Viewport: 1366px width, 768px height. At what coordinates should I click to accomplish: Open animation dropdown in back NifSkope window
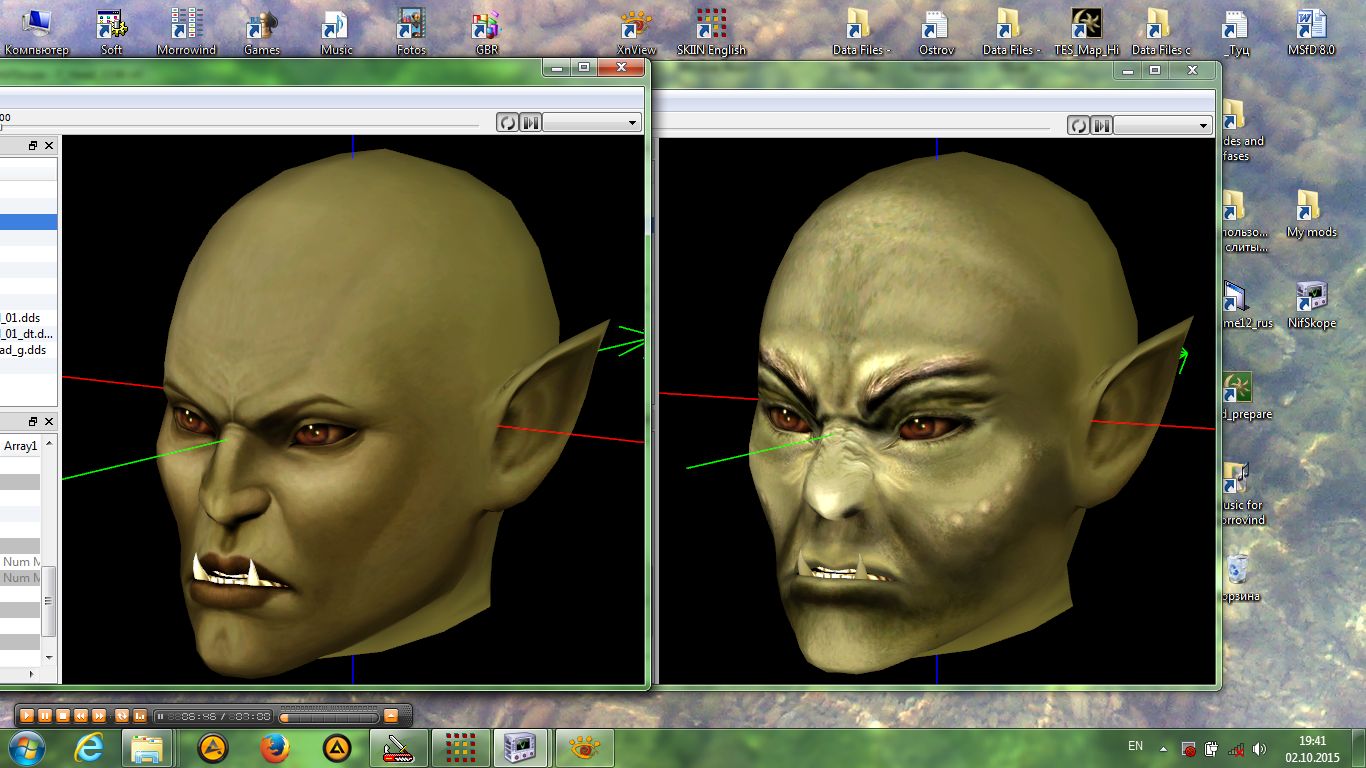coord(1163,125)
